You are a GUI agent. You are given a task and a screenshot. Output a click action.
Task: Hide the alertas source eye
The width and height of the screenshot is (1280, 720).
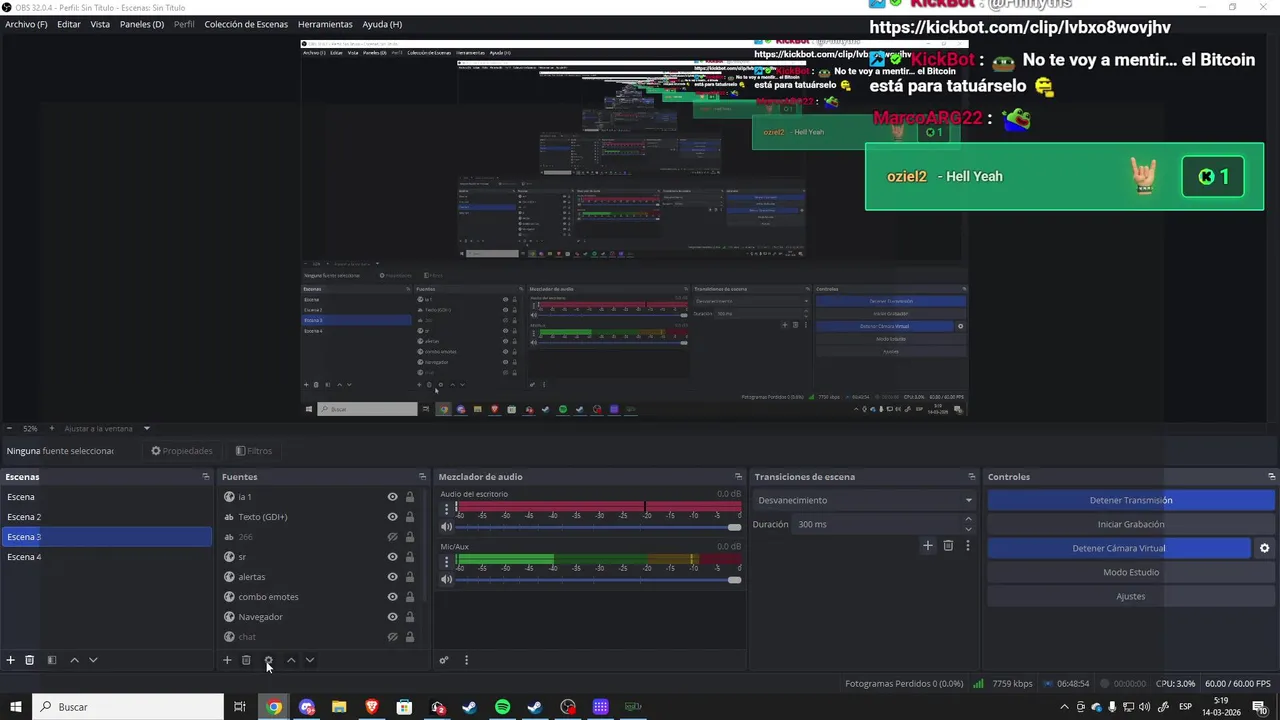coord(392,577)
